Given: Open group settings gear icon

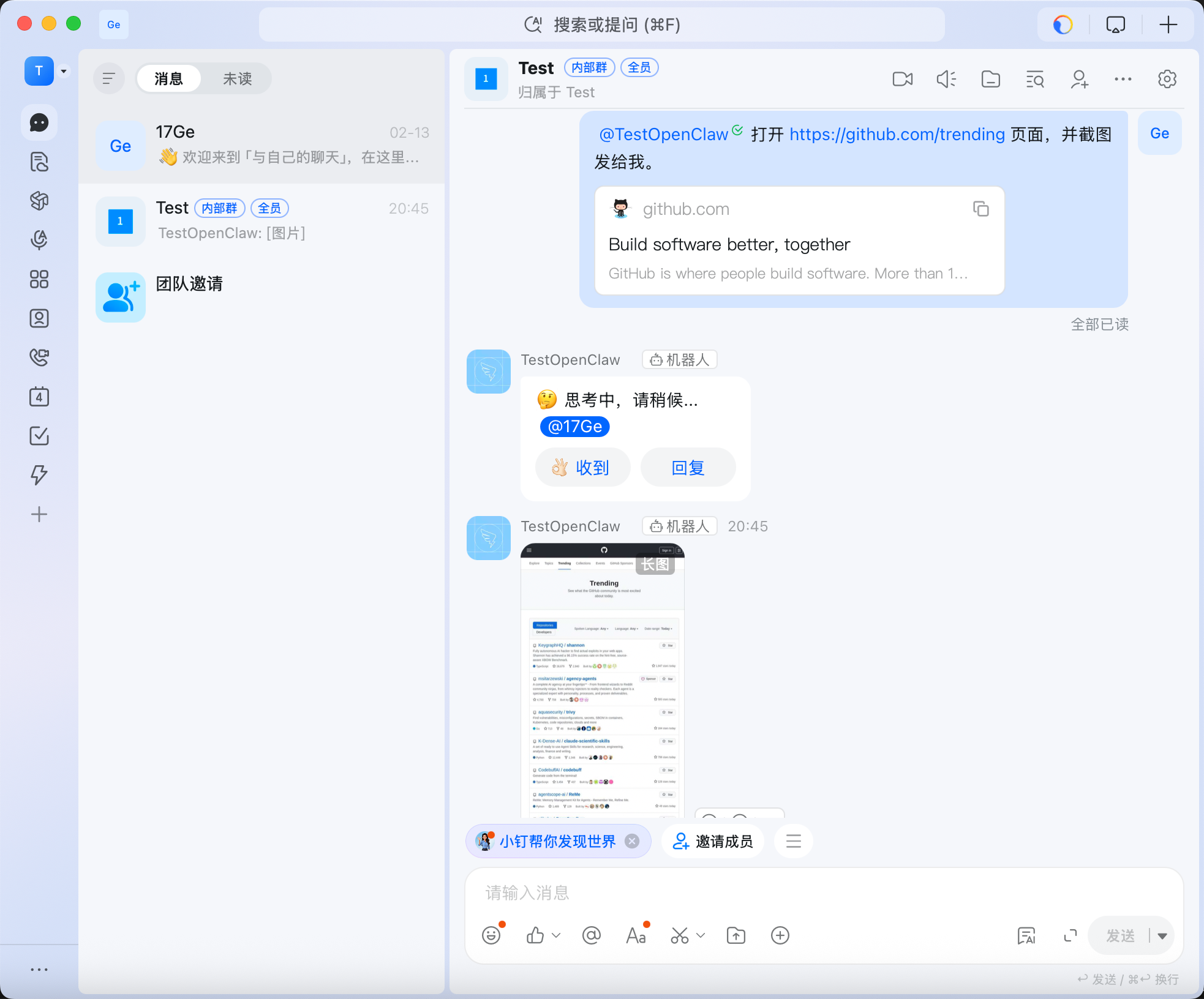Looking at the screenshot, I should click(1167, 80).
